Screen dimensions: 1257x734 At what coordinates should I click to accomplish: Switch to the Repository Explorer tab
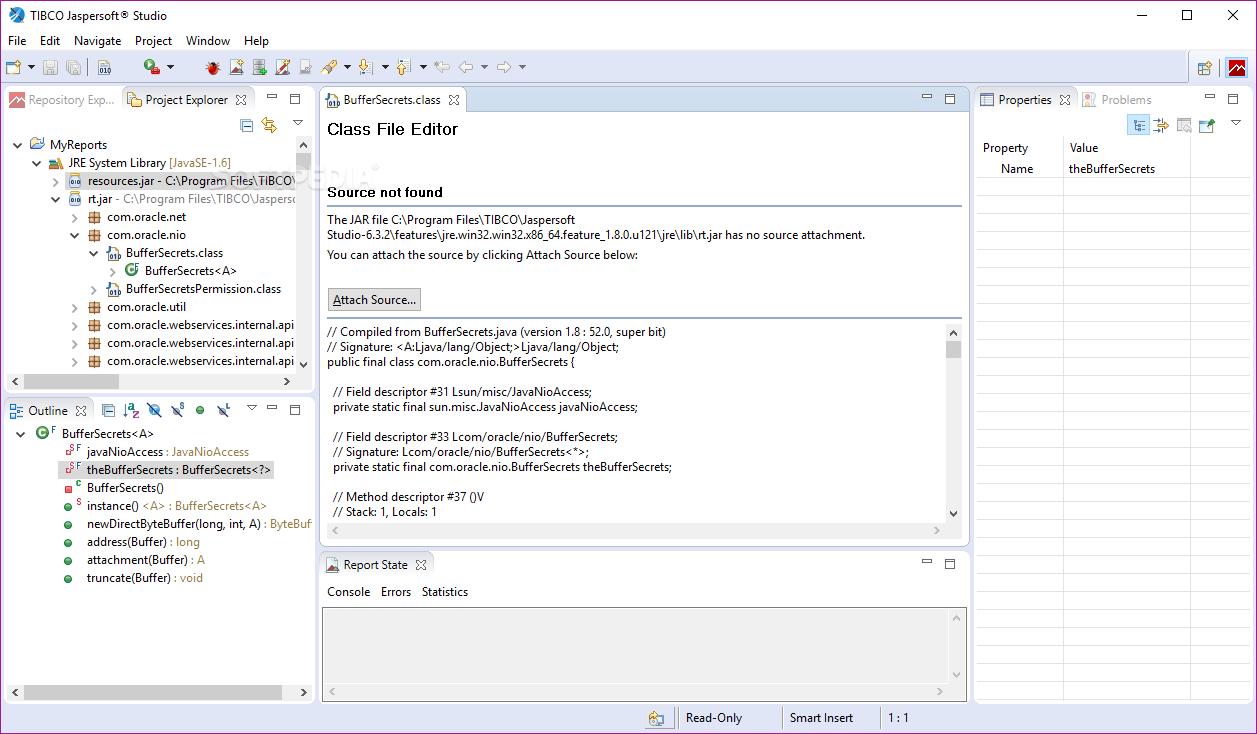click(x=62, y=100)
